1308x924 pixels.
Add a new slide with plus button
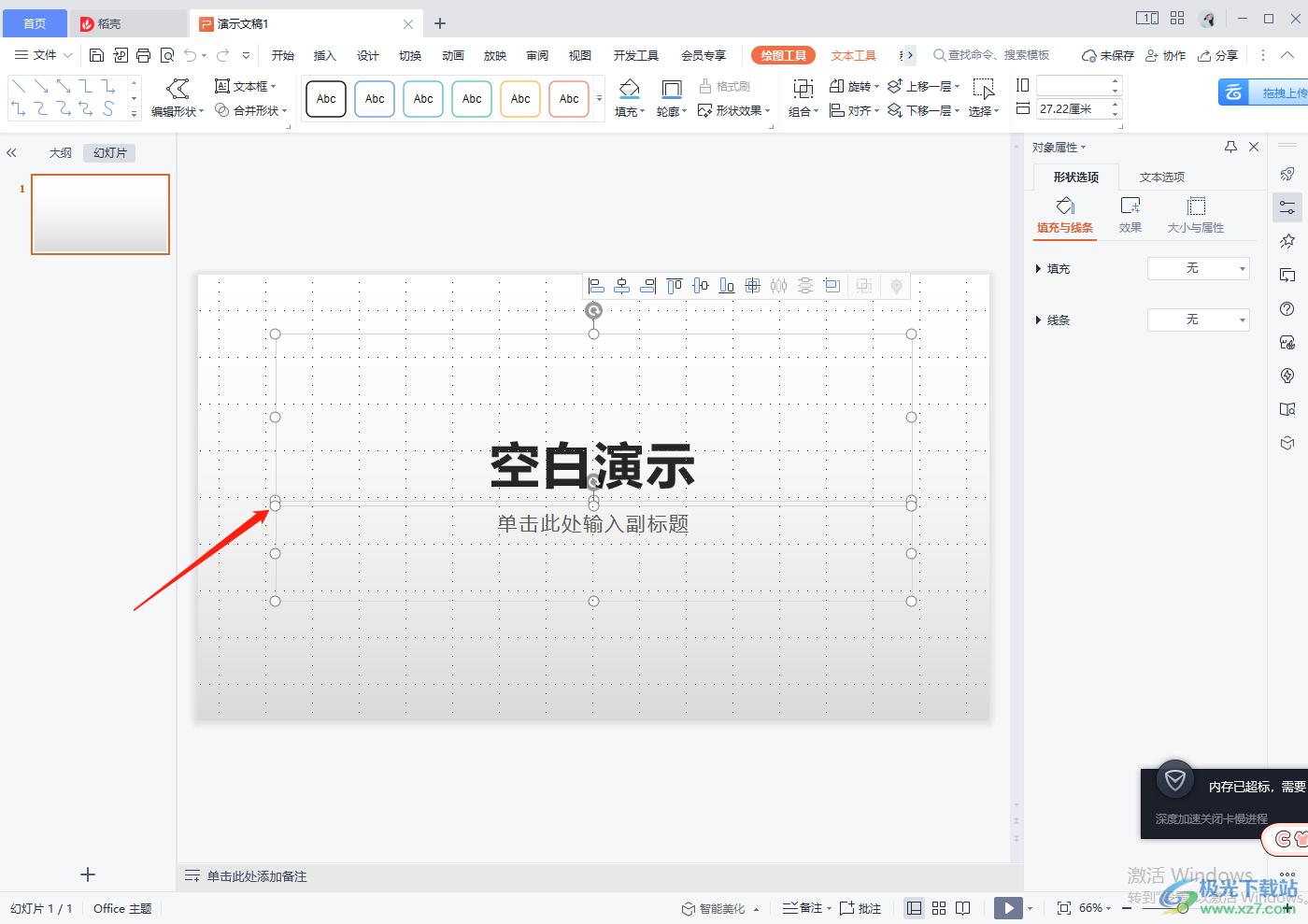pos(88,874)
